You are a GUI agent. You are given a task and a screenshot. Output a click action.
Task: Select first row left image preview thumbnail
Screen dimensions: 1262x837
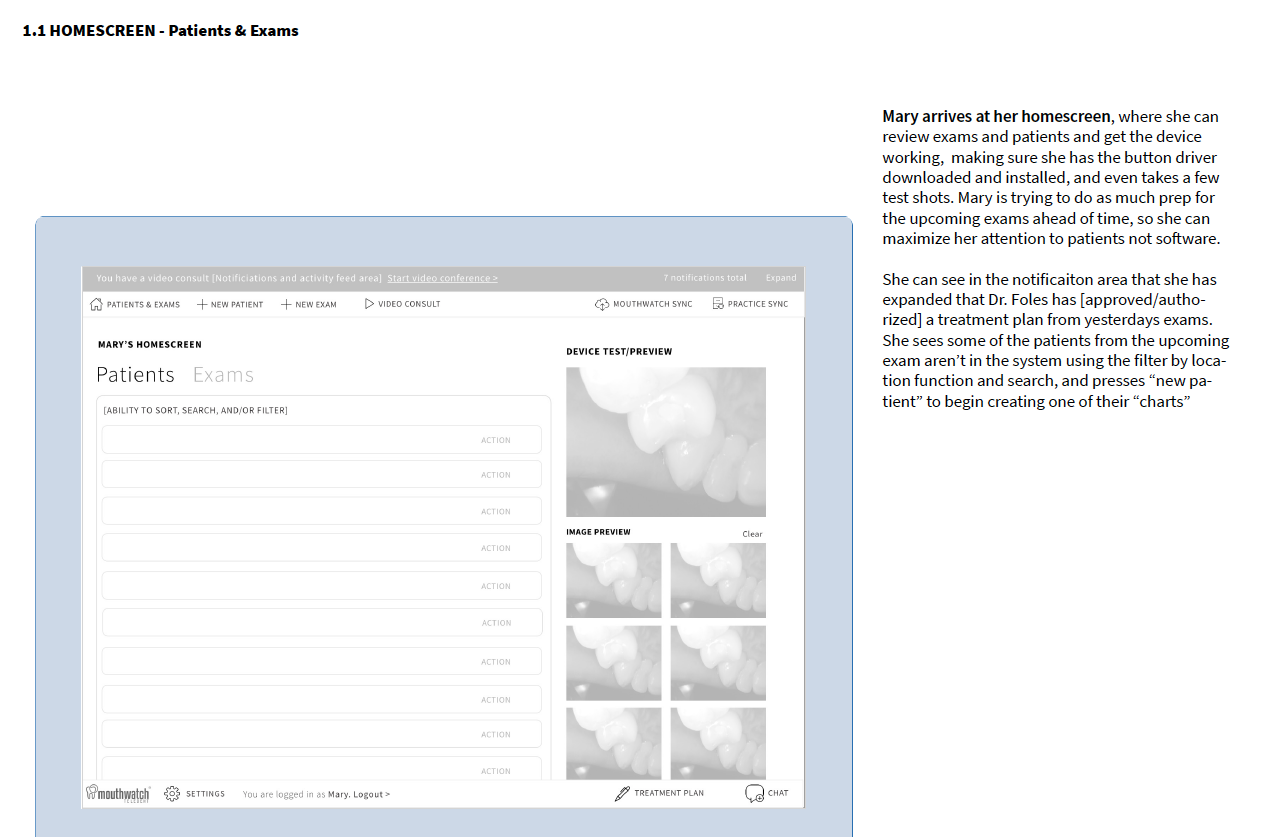pos(614,580)
